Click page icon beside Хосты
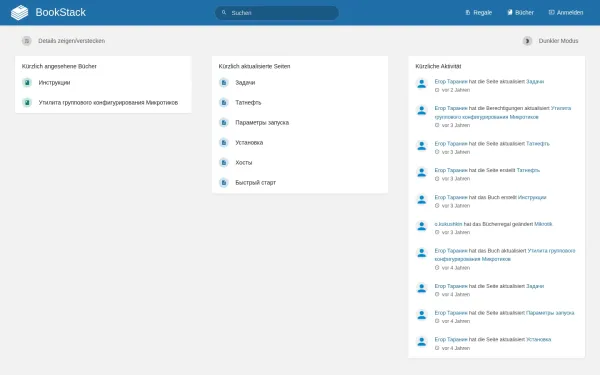 coord(224,163)
